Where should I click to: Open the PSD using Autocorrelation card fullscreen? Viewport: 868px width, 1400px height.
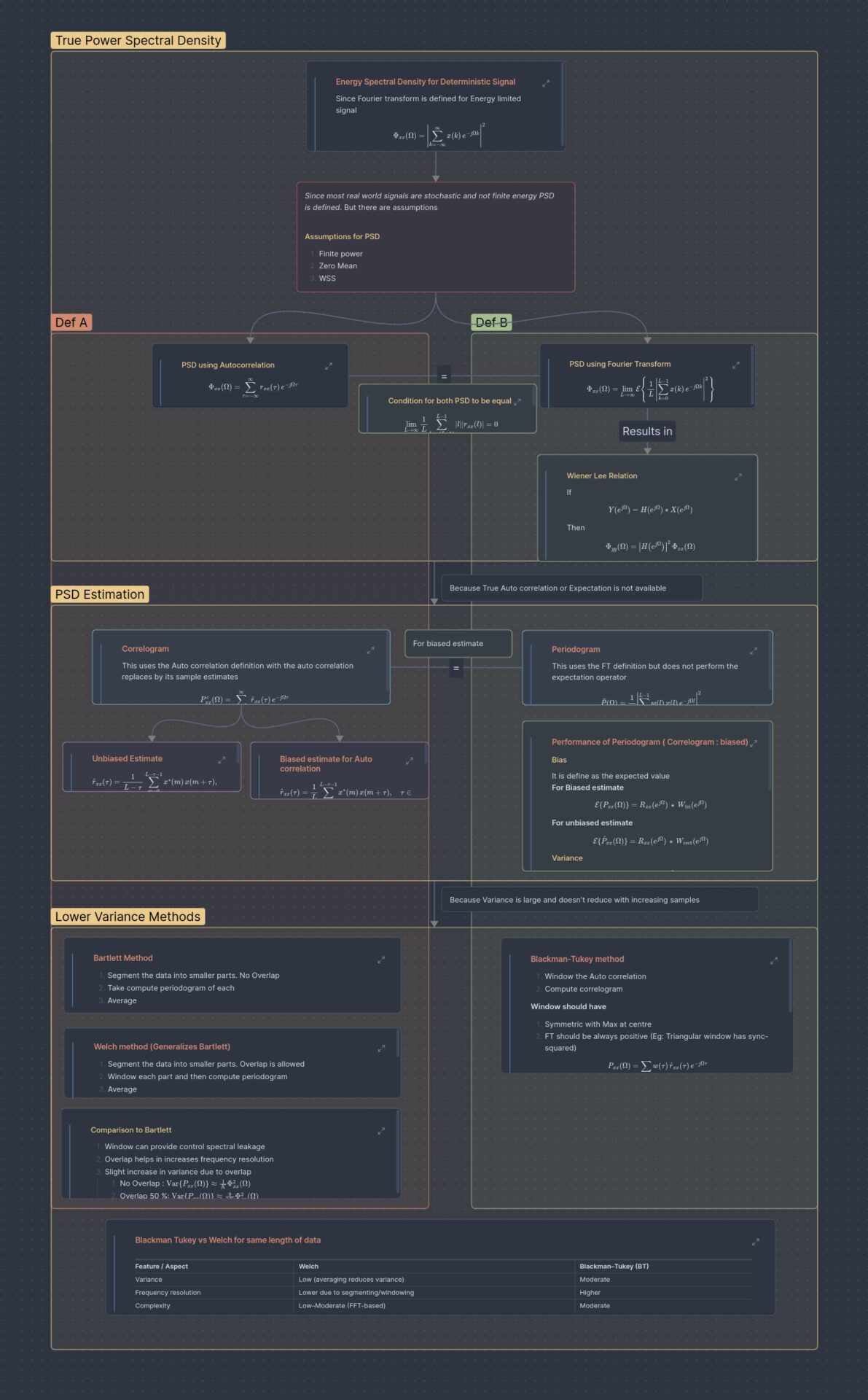329,367
